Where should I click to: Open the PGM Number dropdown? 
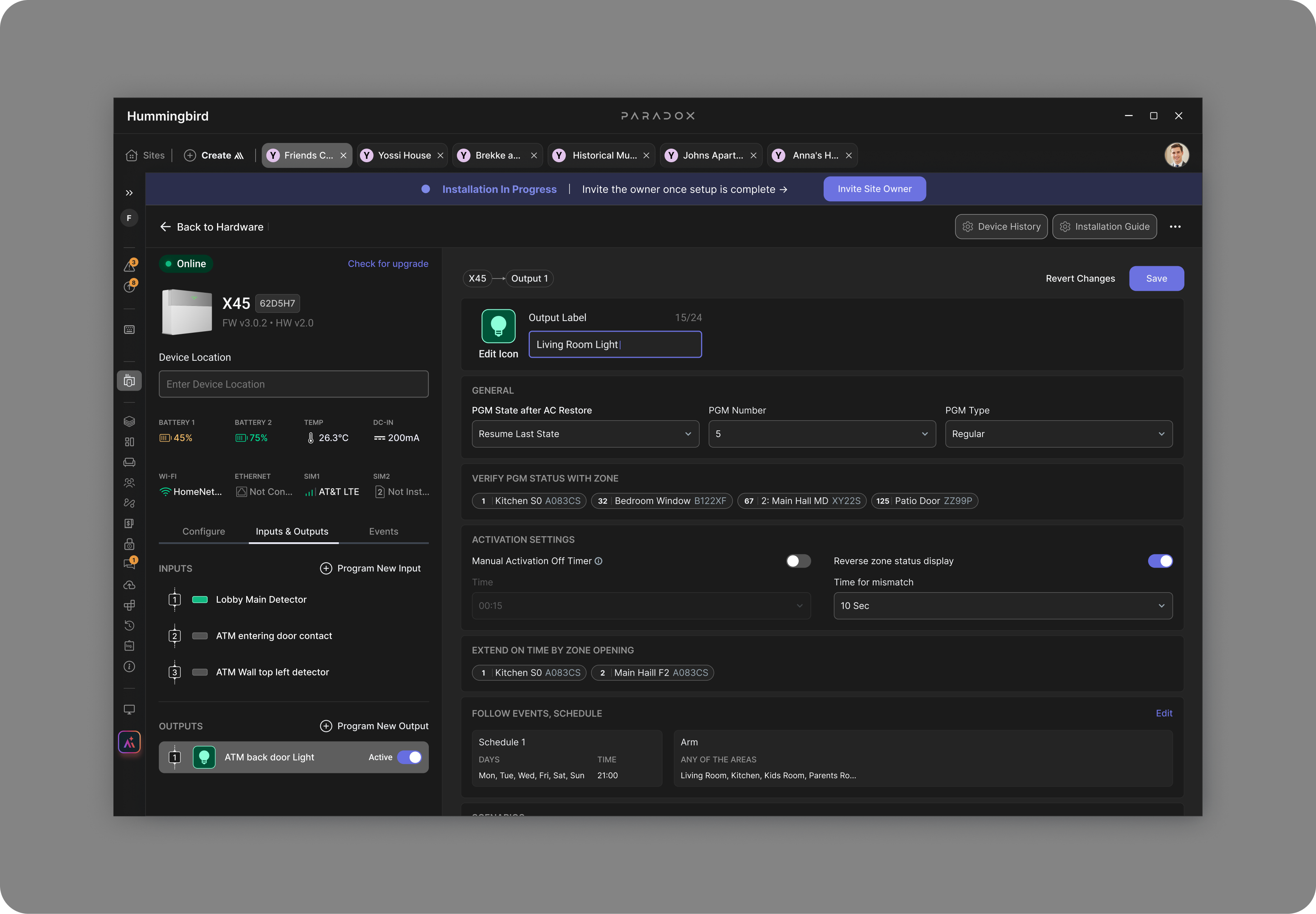click(822, 434)
